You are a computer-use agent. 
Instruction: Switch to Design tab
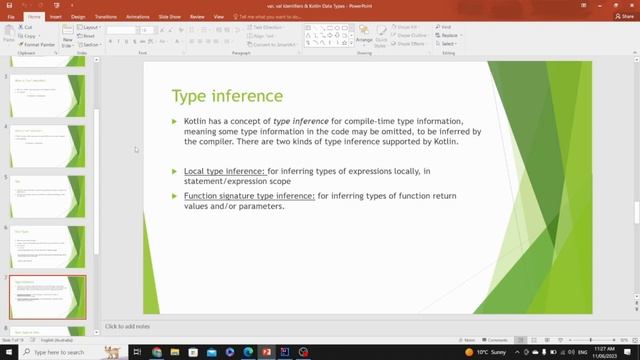click(78, 17)
